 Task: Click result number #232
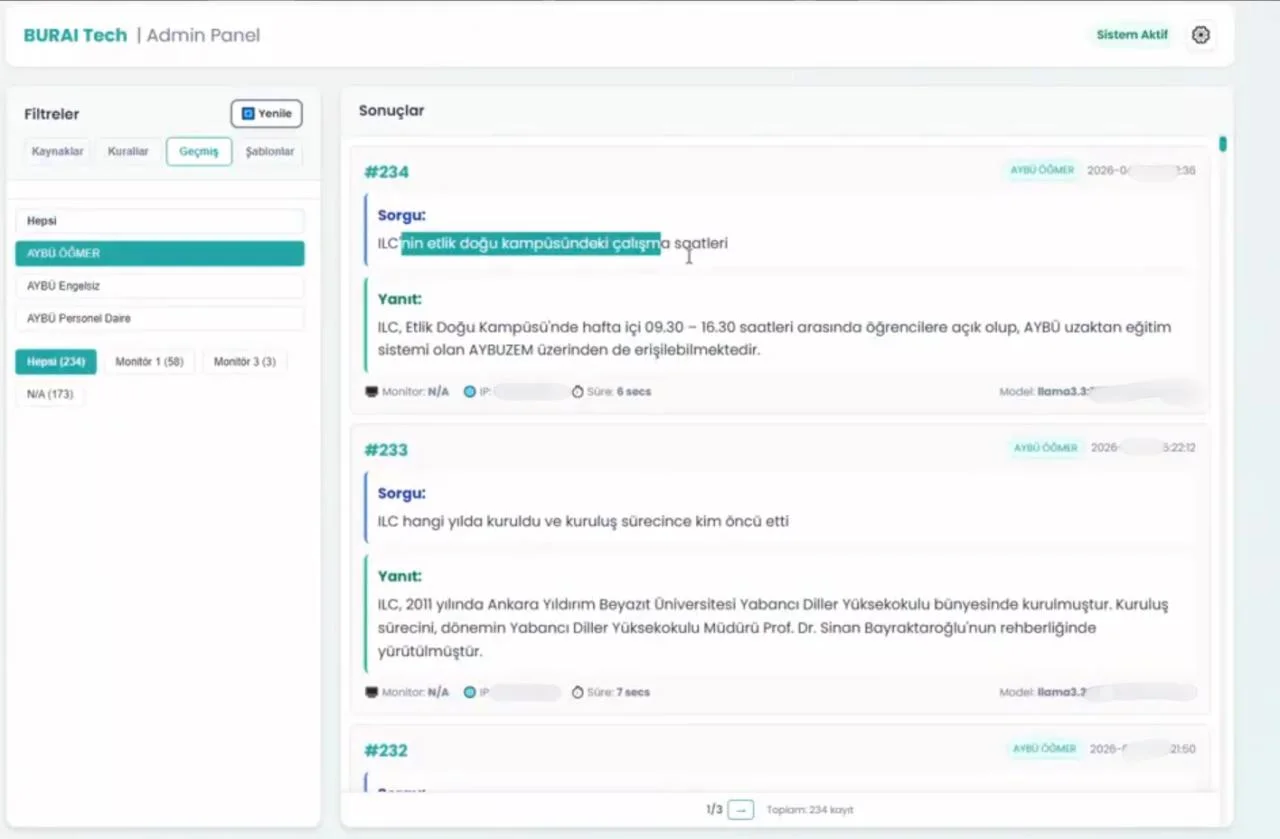(386, 750)
